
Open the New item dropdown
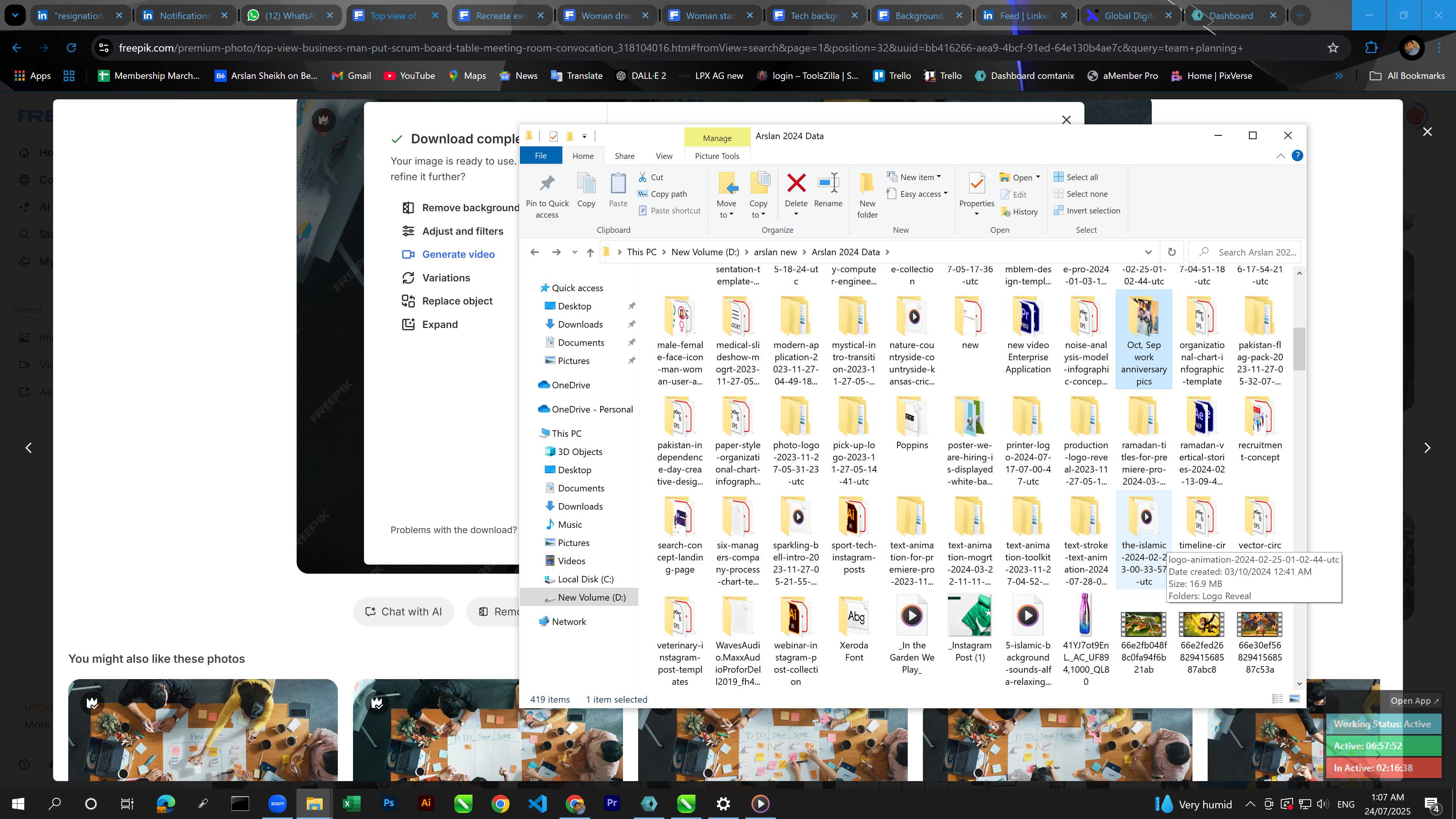click(x=914, y=177)
